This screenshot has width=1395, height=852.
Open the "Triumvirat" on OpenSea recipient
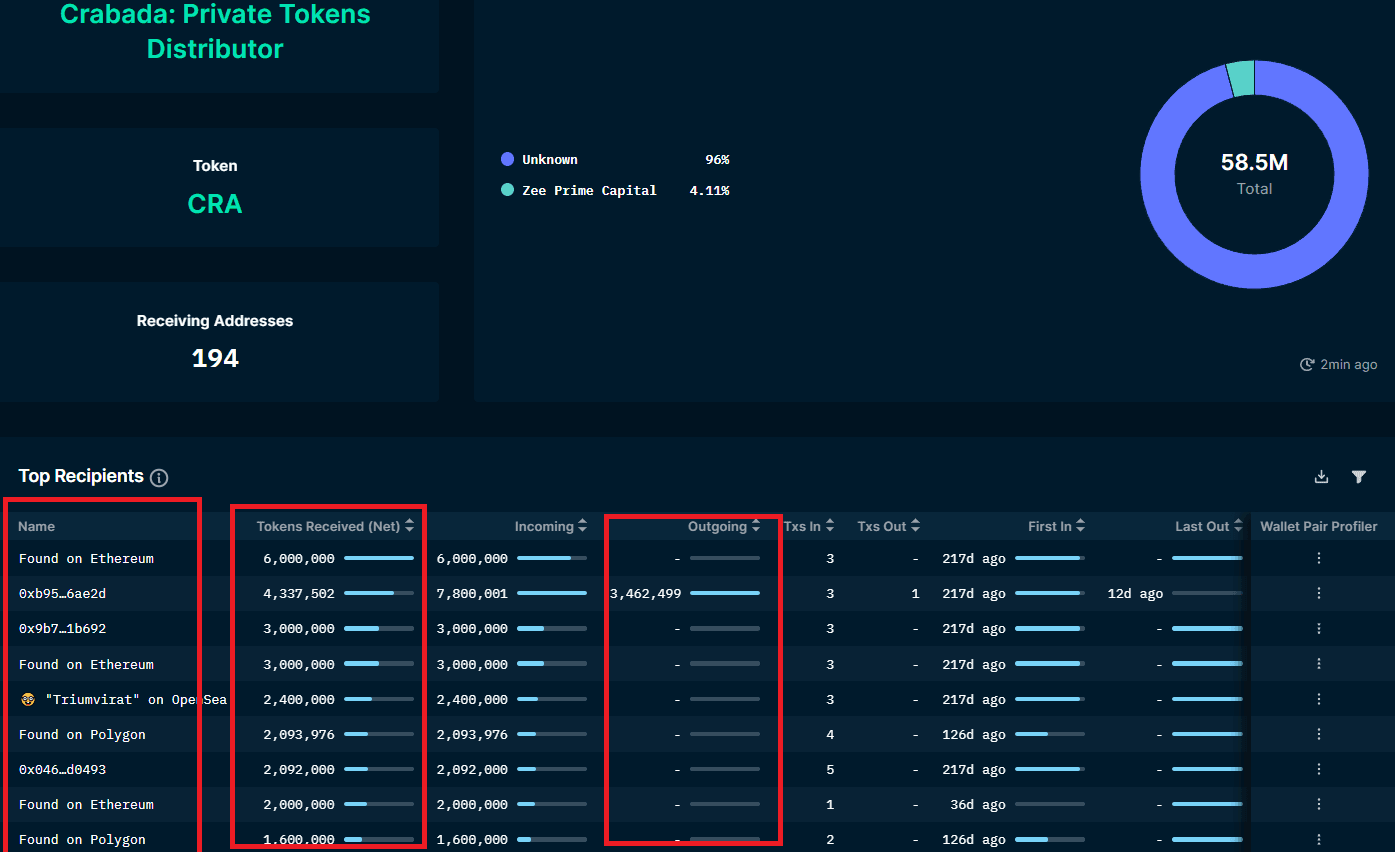(136, 700)
